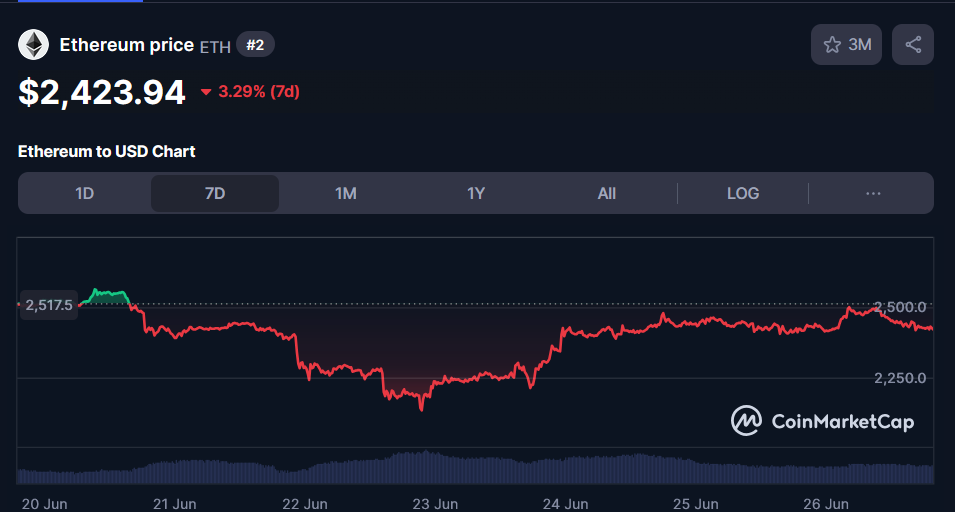Click the 21 Jun date label
Screen dimensions: 955x512
coord(175,504)
